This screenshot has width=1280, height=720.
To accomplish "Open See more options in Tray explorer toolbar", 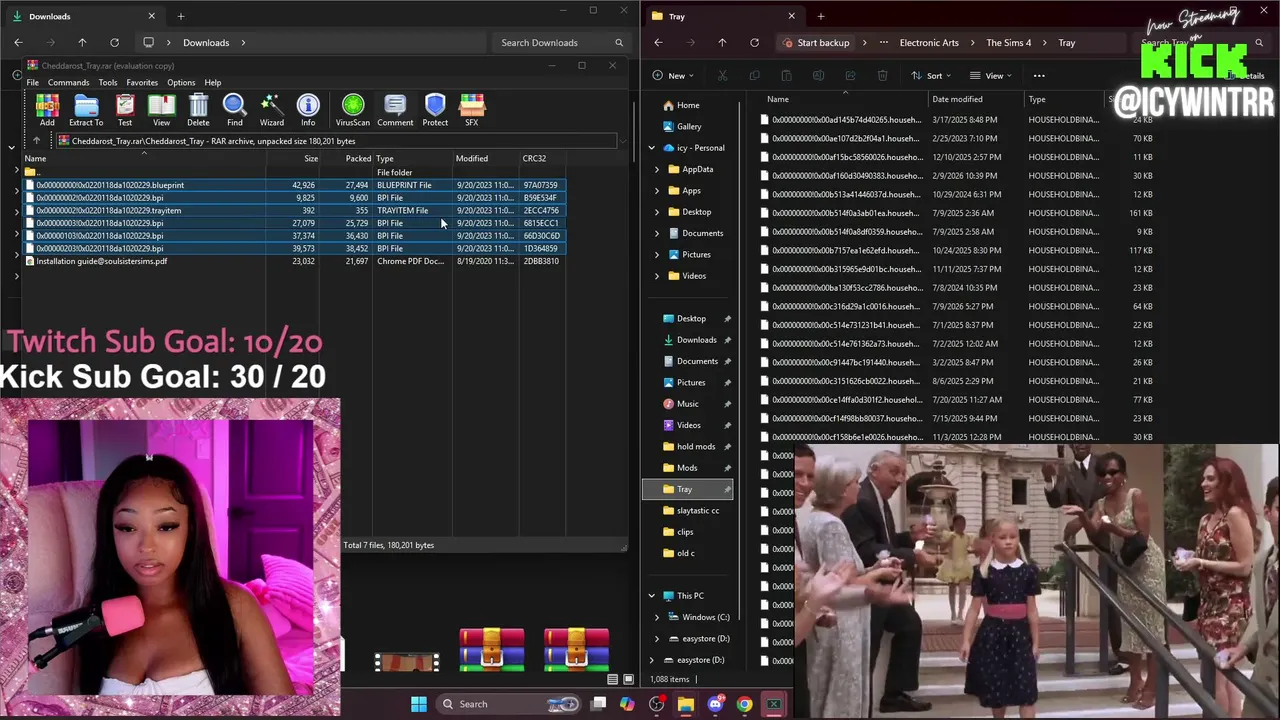I will [1039, 76].
